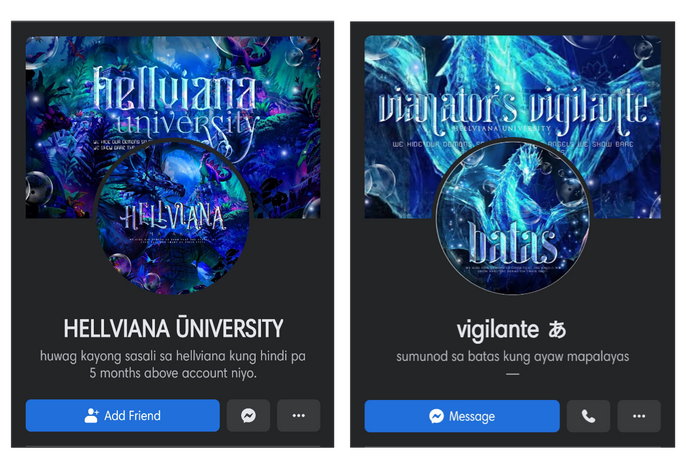This screenshot has height=469, width=686.
Task: Click the Messenger logo inside Message button
Action: pyautogui.click(x=436, y=416)
